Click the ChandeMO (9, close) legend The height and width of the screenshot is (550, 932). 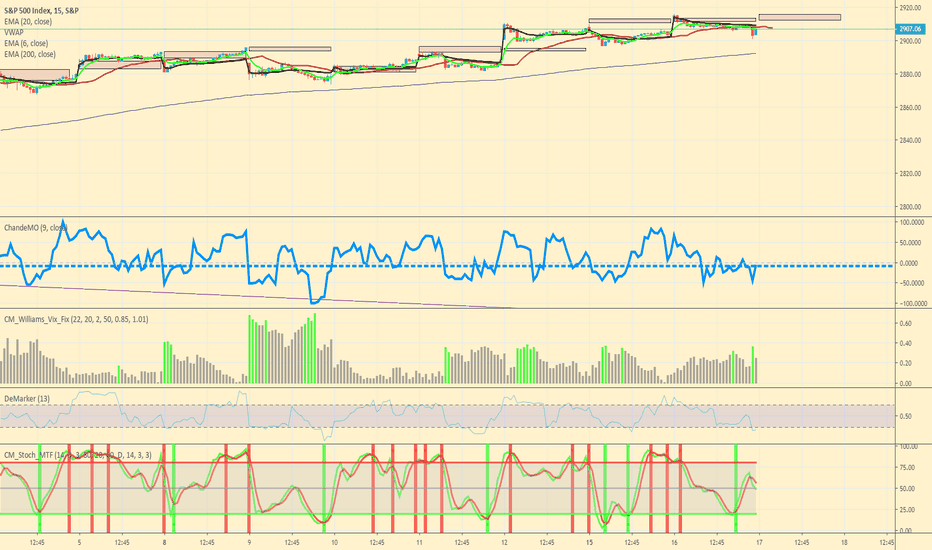36,228
